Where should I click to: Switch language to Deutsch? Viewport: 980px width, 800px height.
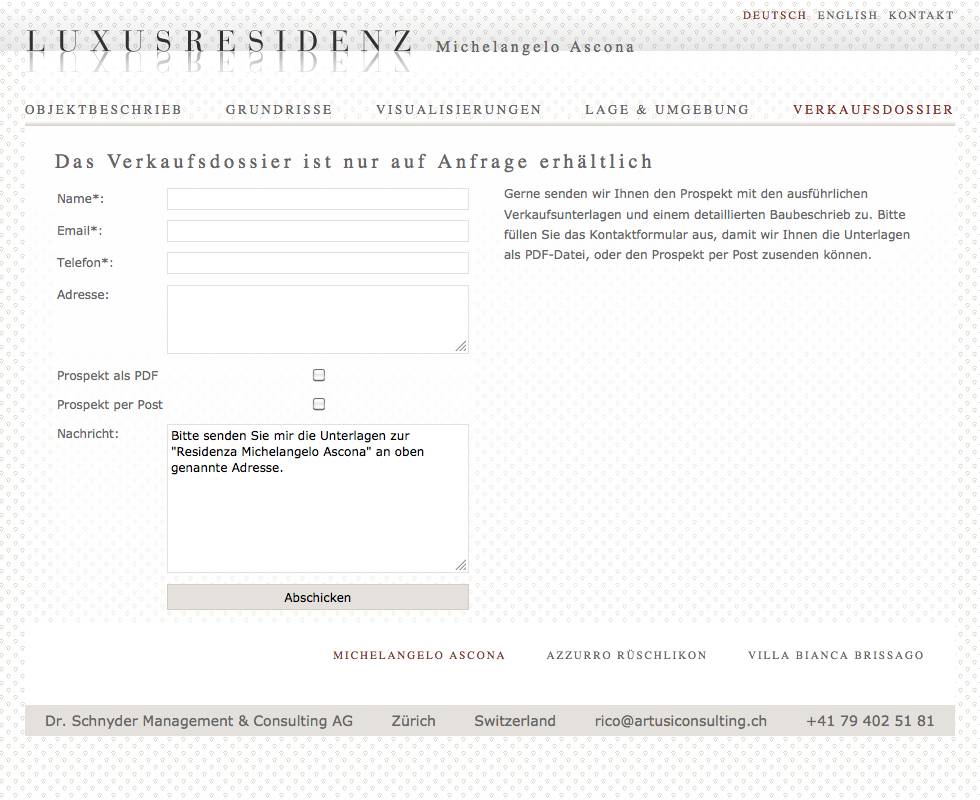click(x=774, y=15)
